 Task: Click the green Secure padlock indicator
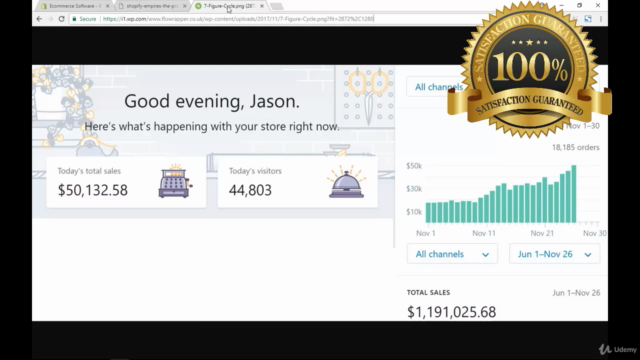point(84,19)
